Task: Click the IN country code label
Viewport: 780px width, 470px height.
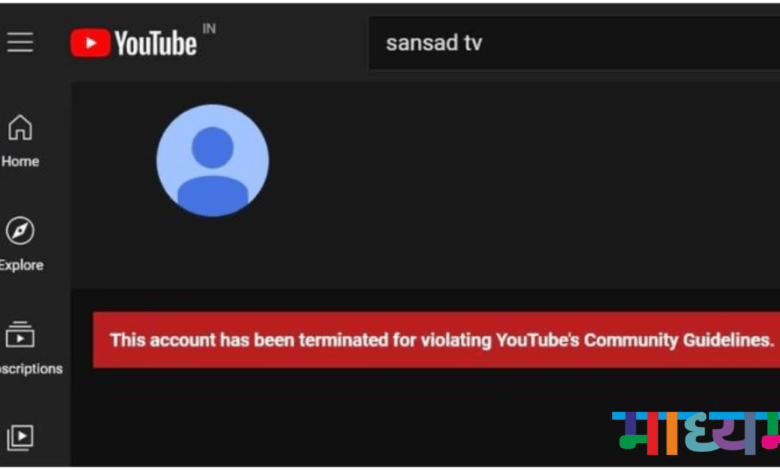Action: coord(209,29)
